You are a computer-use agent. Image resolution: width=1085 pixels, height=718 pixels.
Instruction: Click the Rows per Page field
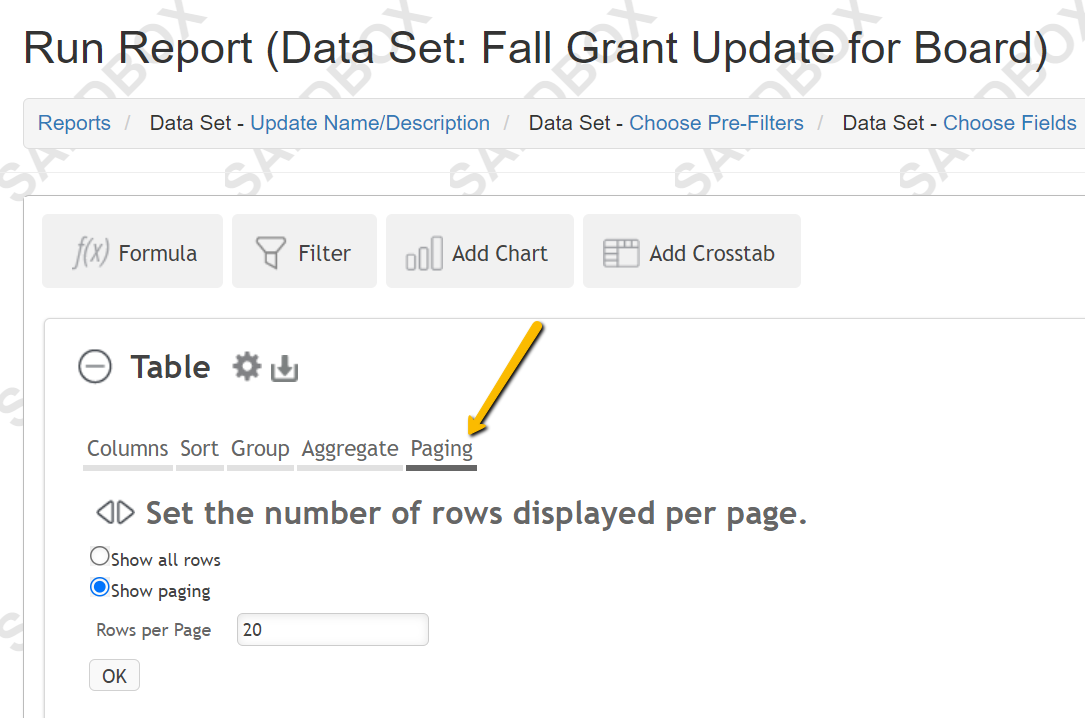coord(333,629)
